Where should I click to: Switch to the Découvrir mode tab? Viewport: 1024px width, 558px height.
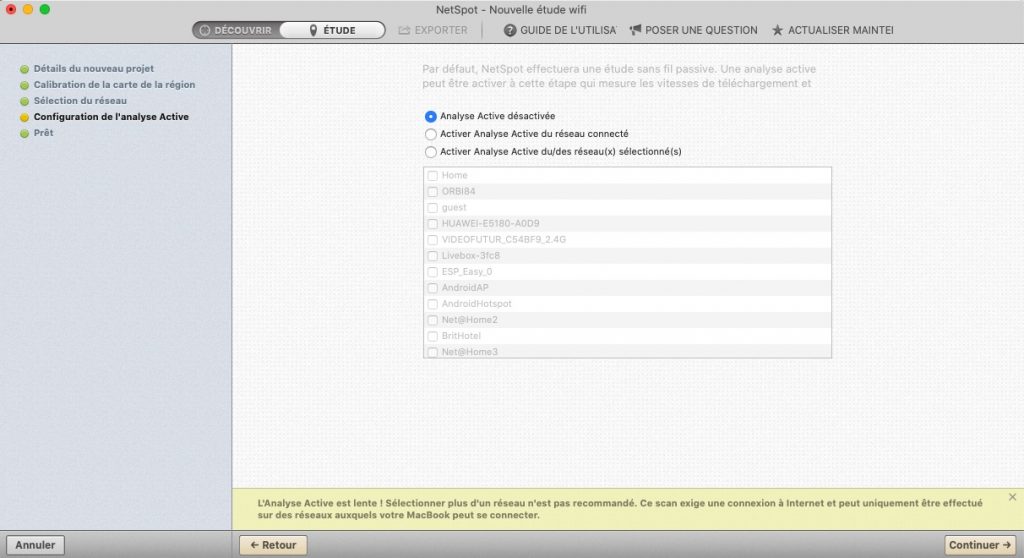[236, 30]
